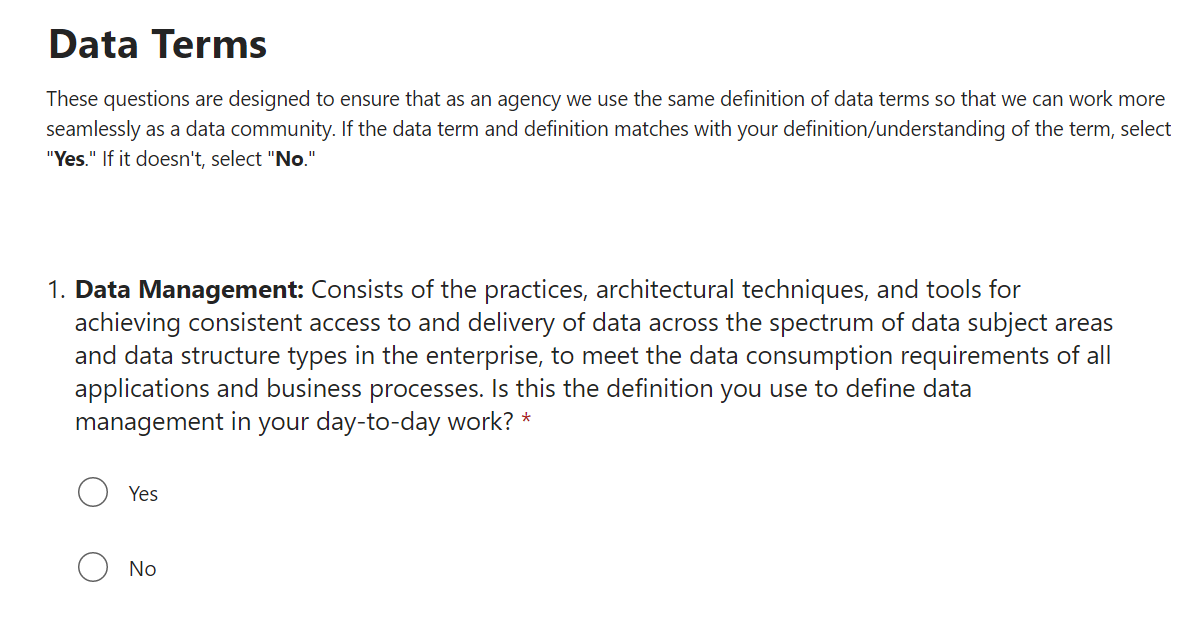Click the question number "1."

tap(56, 290)
